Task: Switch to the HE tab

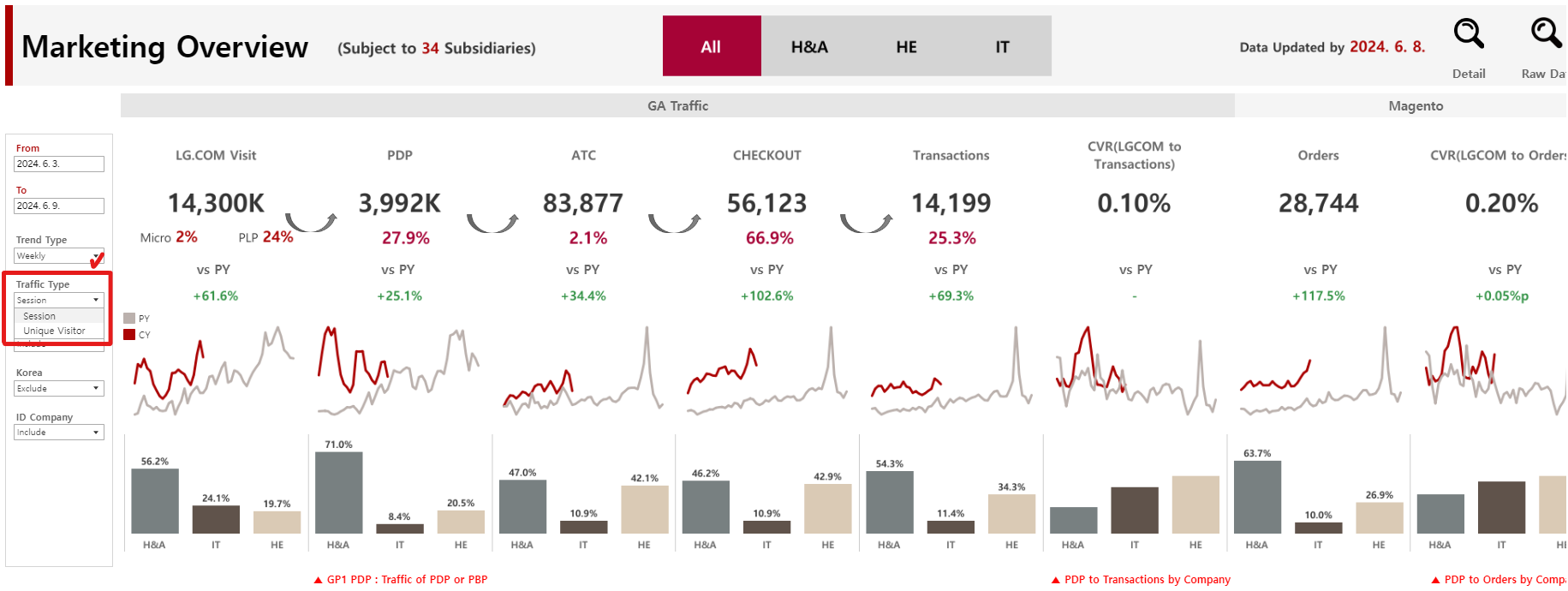Action: (x=906, y=46)
